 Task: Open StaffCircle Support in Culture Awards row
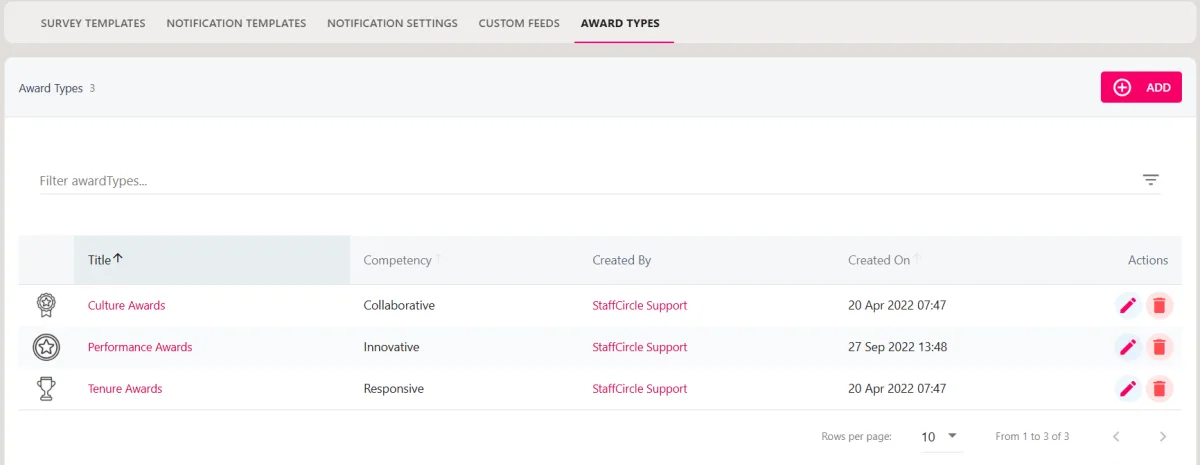pyautogui.click(x=640, y=305)
